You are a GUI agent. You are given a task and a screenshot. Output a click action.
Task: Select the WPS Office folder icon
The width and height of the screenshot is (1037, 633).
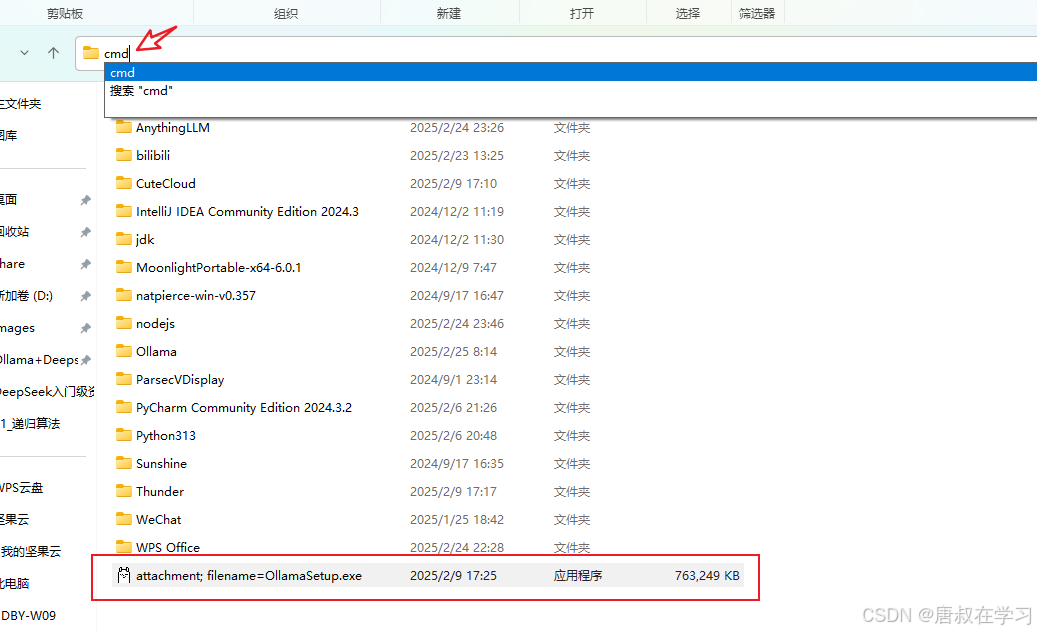point(124,546)
